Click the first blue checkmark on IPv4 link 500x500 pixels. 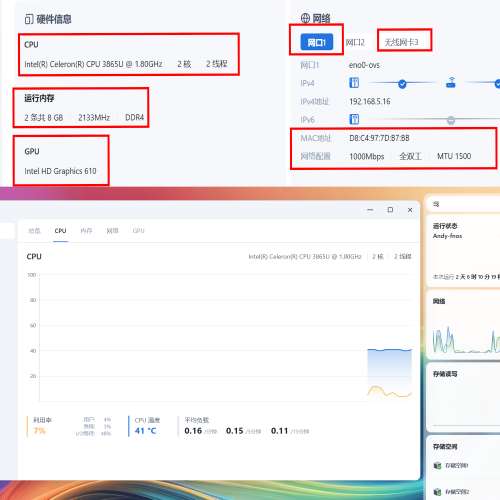(402, 84)
